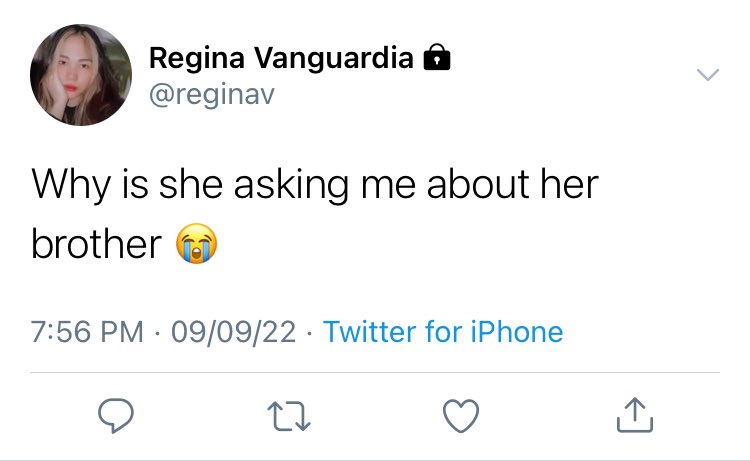
Task: Retweet using the arrows icon
Action: click(x=289, y=417)
